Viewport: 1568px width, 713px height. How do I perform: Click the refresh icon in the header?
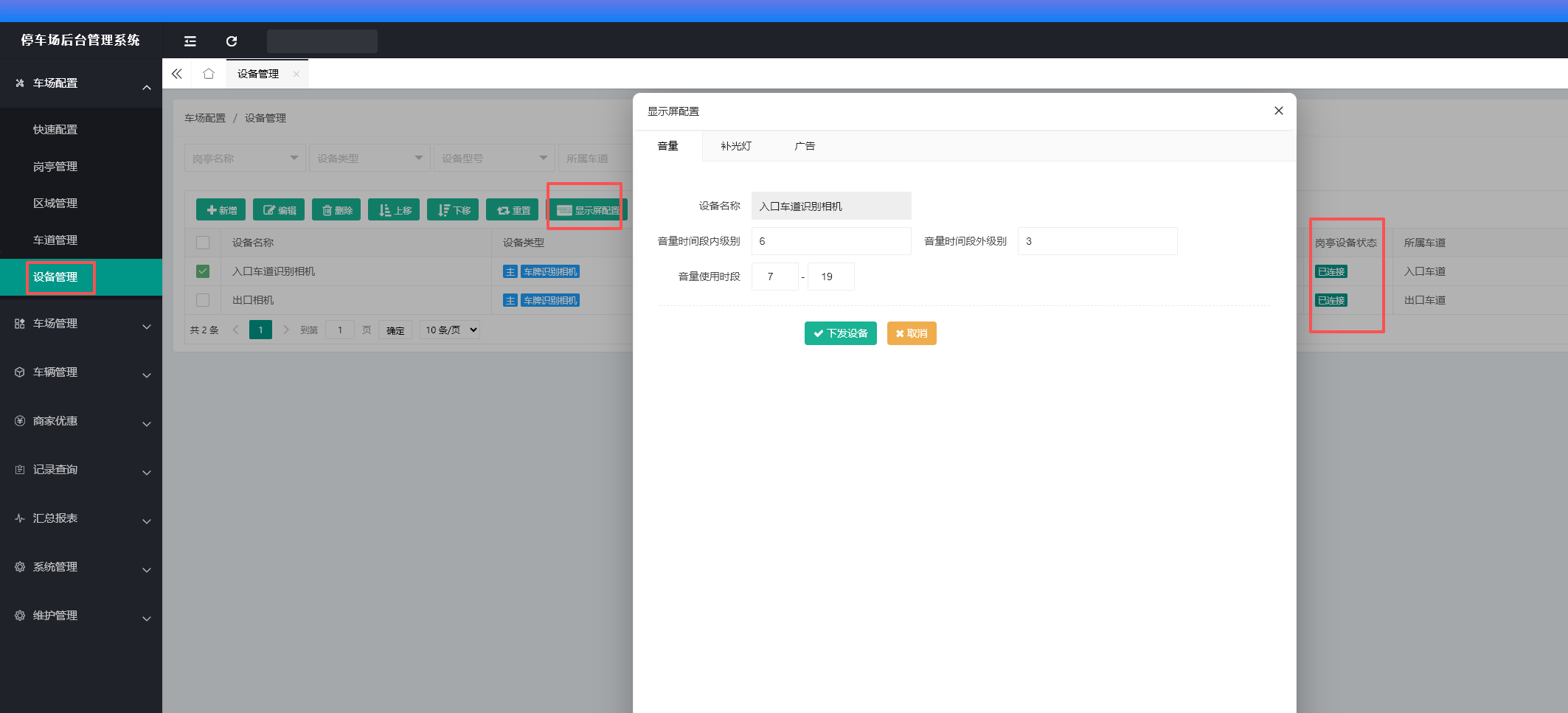(232, 41)
